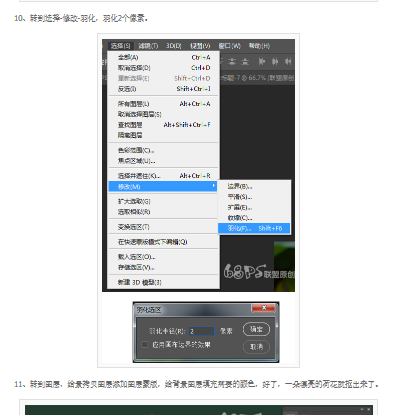This screenshot has height=415, width=410.
Task: Click the step 11 instruction text
Action: point(196,384)
